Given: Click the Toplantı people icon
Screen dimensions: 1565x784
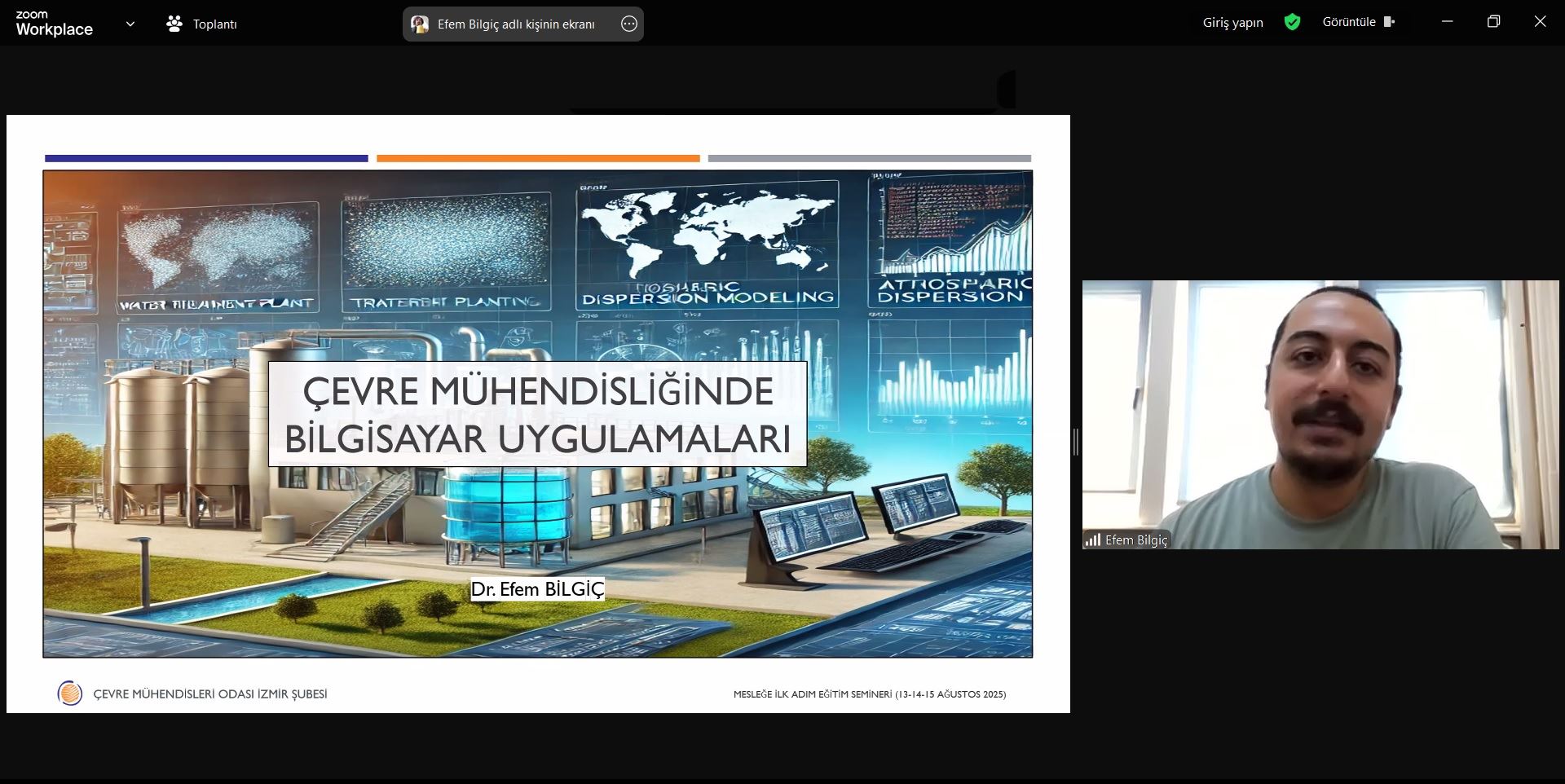Looking at the screenshot, I should coord(174,24).
